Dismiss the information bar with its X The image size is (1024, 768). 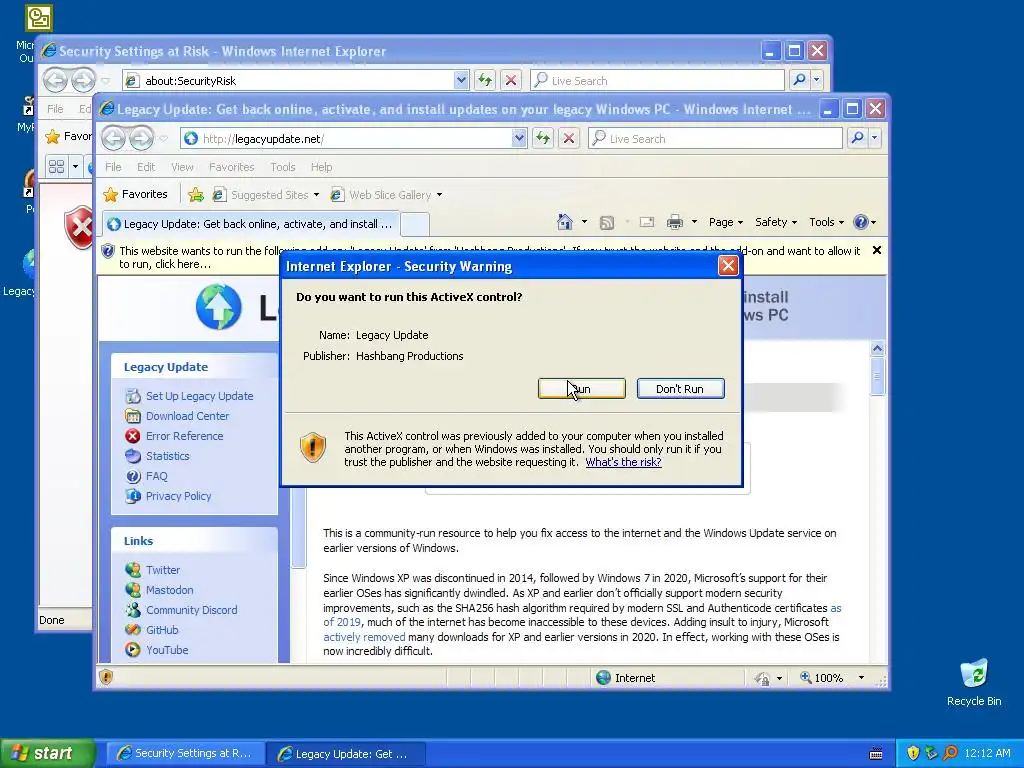(x=876, y=250)
